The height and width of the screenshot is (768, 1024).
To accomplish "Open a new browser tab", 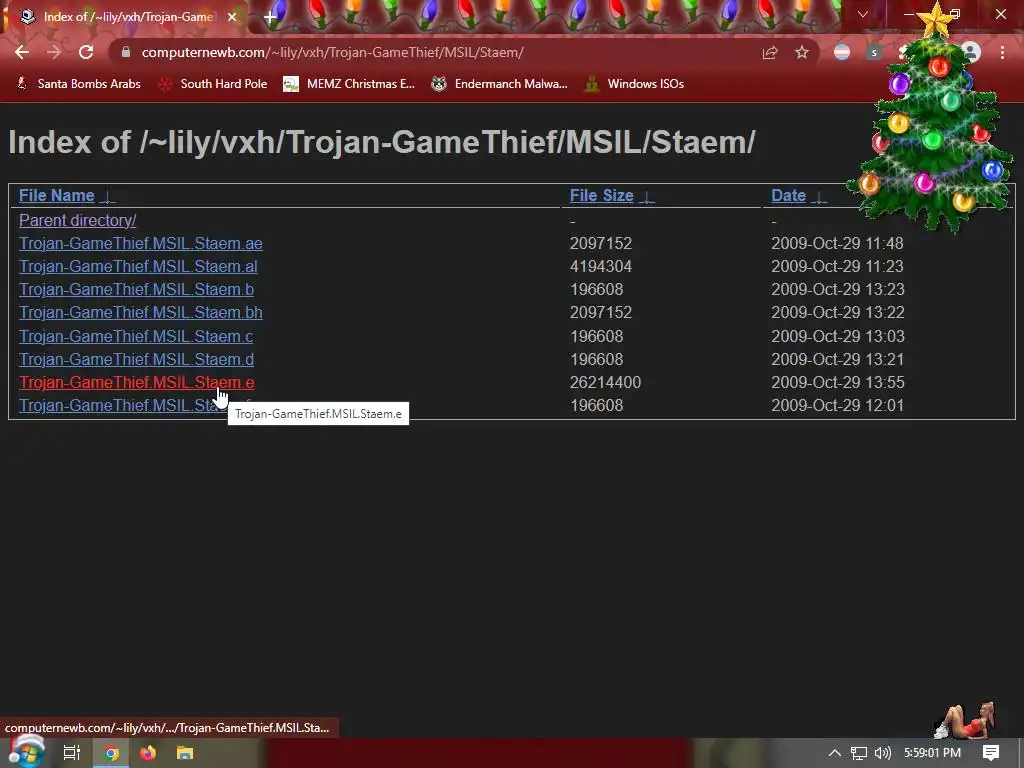I will pos(270,17).
